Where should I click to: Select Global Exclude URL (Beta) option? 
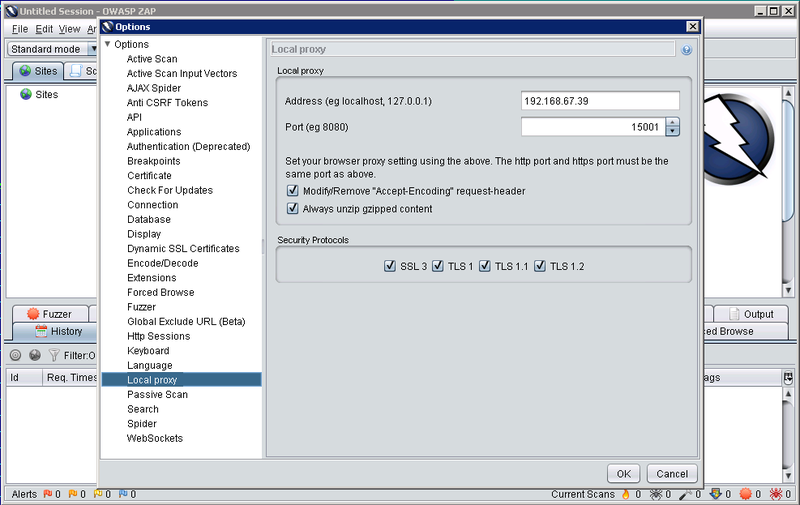[x=186, y=321]
